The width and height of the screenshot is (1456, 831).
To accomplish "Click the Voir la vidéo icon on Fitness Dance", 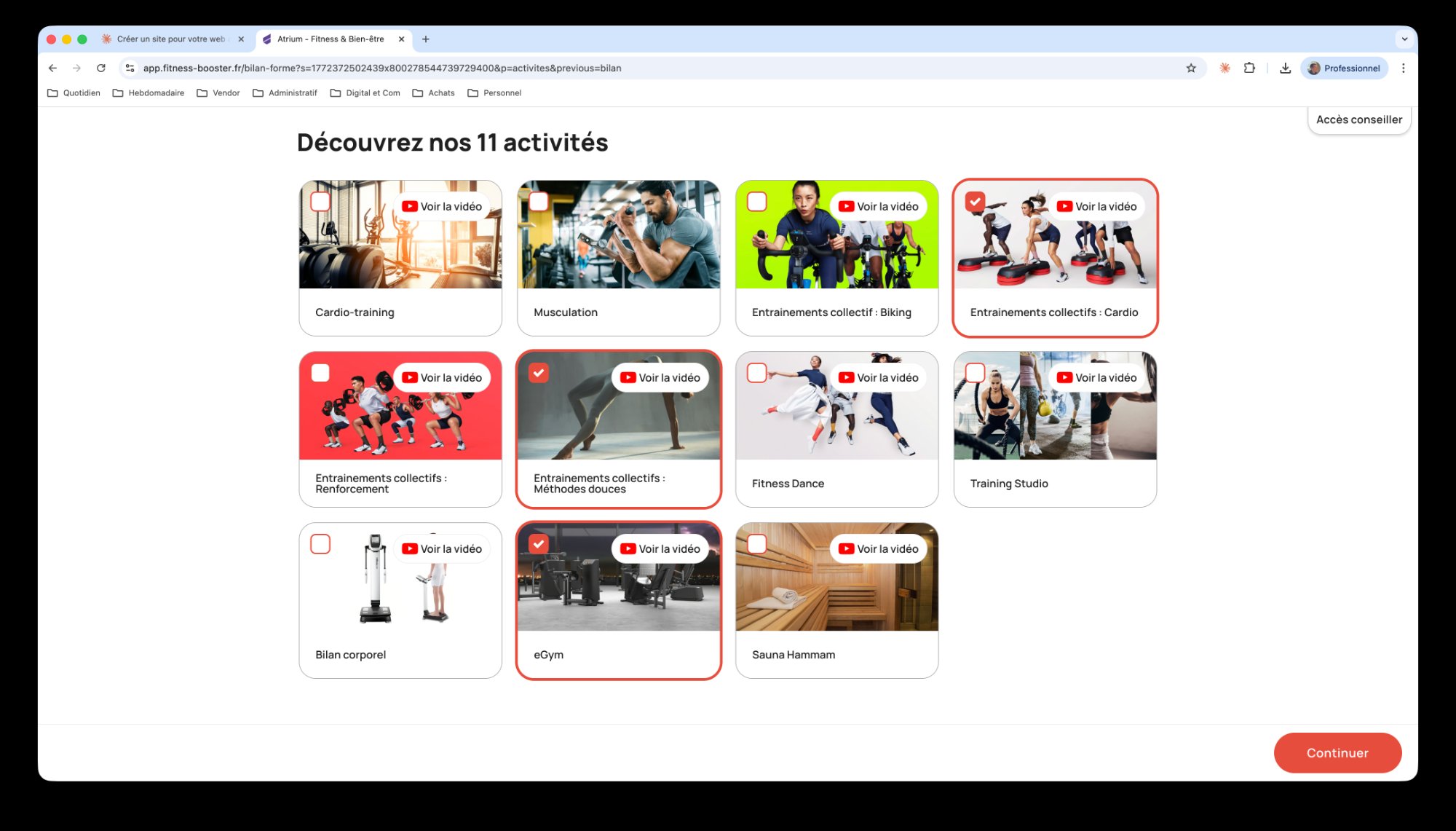I will [847, 377].
